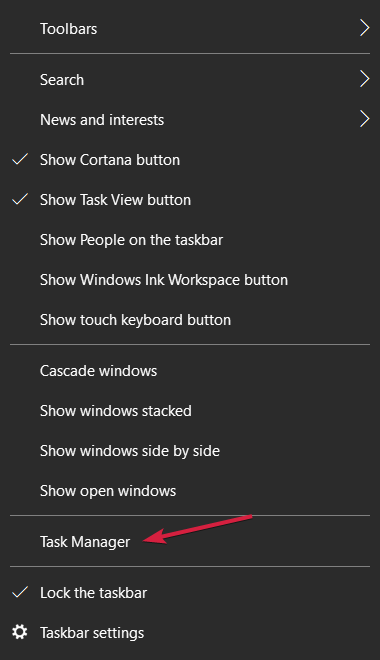Open Task Manager from the menu
Viewport: 380px width, 660px height.
tap(190, 542)
